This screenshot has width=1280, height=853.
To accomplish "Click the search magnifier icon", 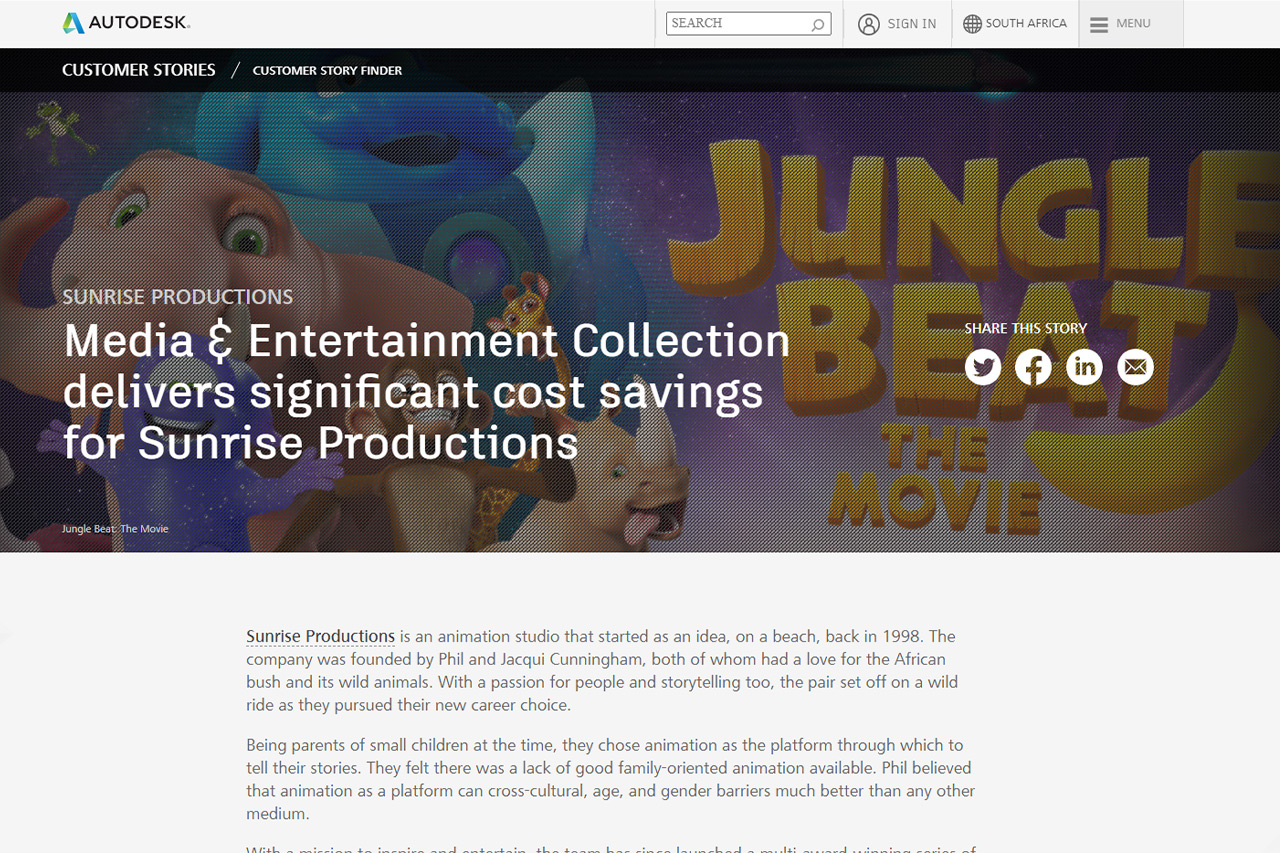I will 818,24.
